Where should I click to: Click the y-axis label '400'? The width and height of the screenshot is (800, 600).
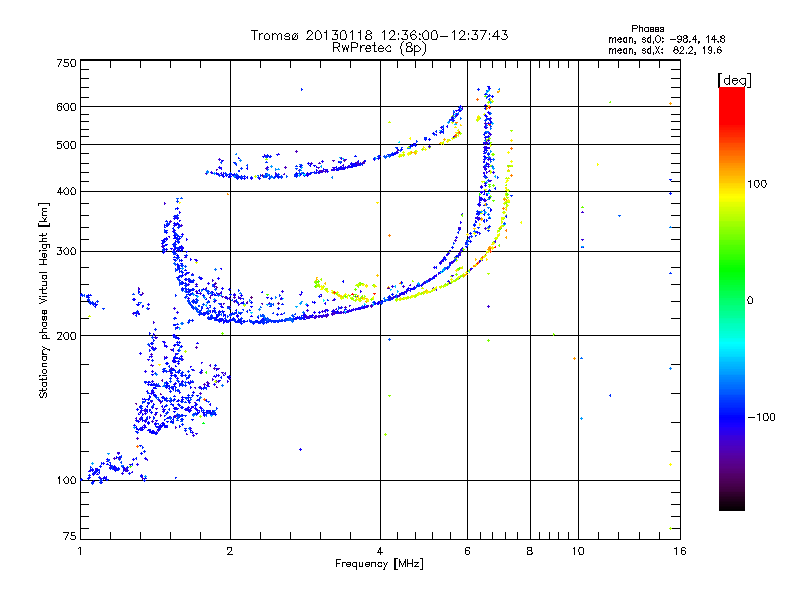click(x=67, y=191)
